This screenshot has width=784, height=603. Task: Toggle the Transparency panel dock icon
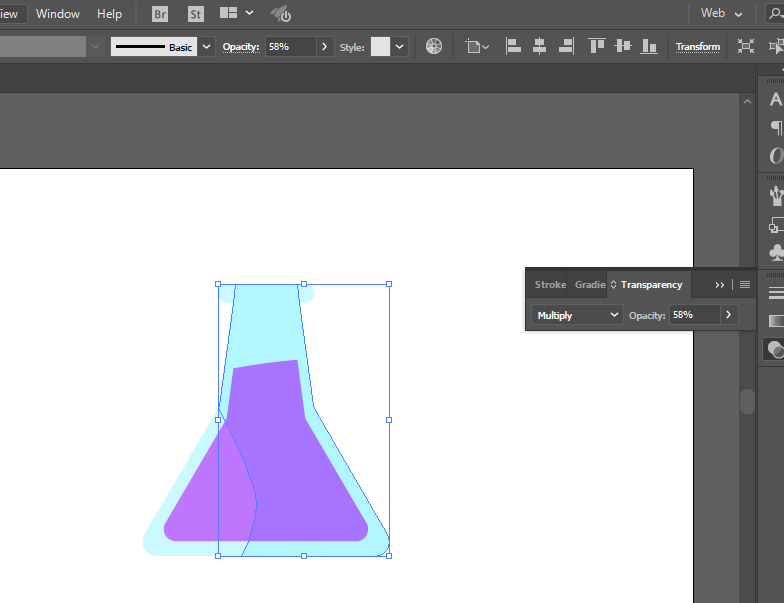click(774, 349)
